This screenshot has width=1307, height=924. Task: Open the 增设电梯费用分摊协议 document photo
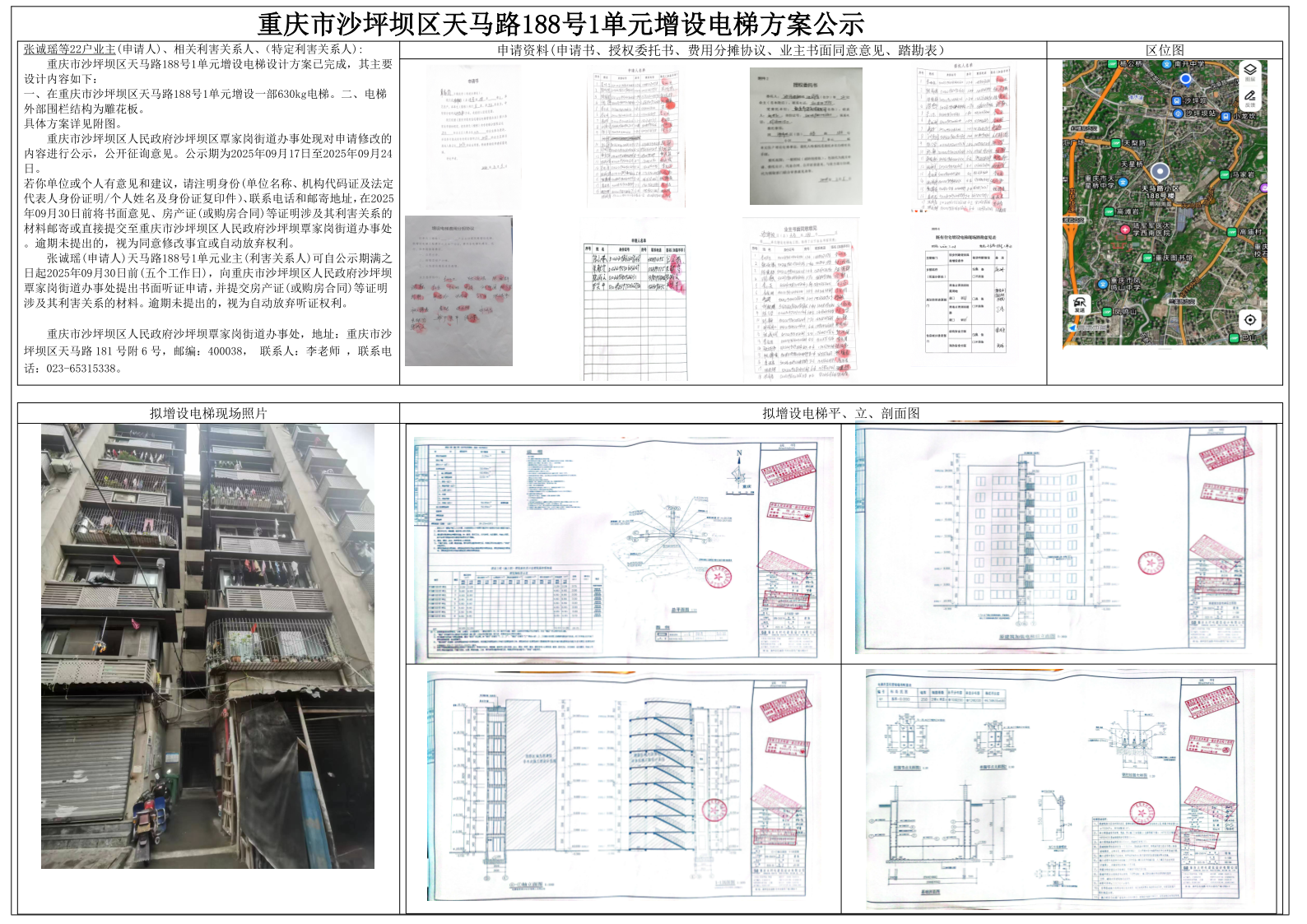pos(458,290)
